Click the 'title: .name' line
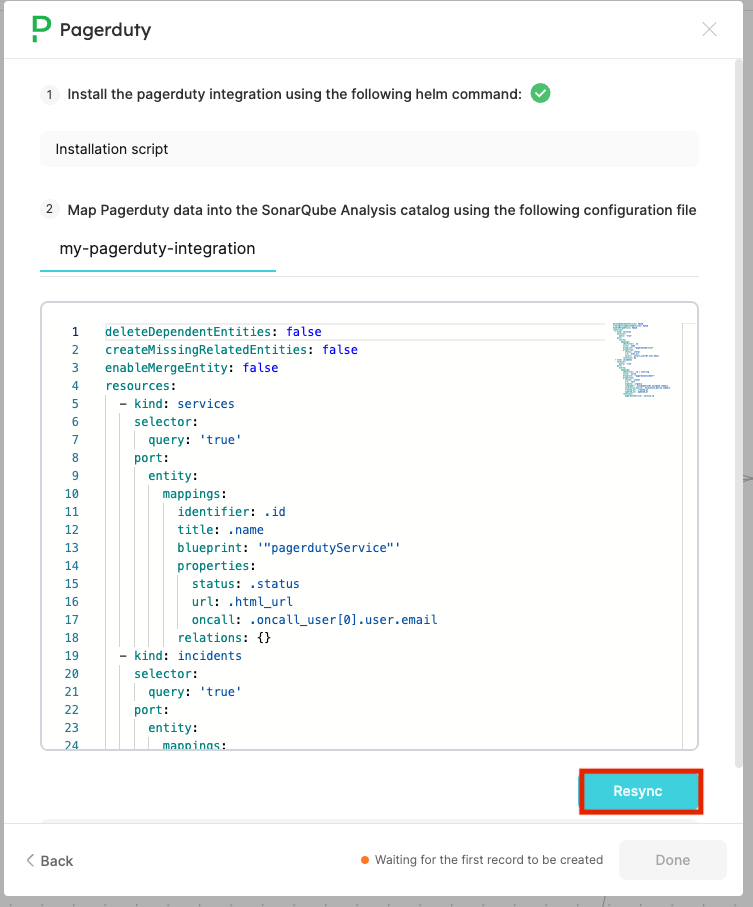 pos(220,529)
